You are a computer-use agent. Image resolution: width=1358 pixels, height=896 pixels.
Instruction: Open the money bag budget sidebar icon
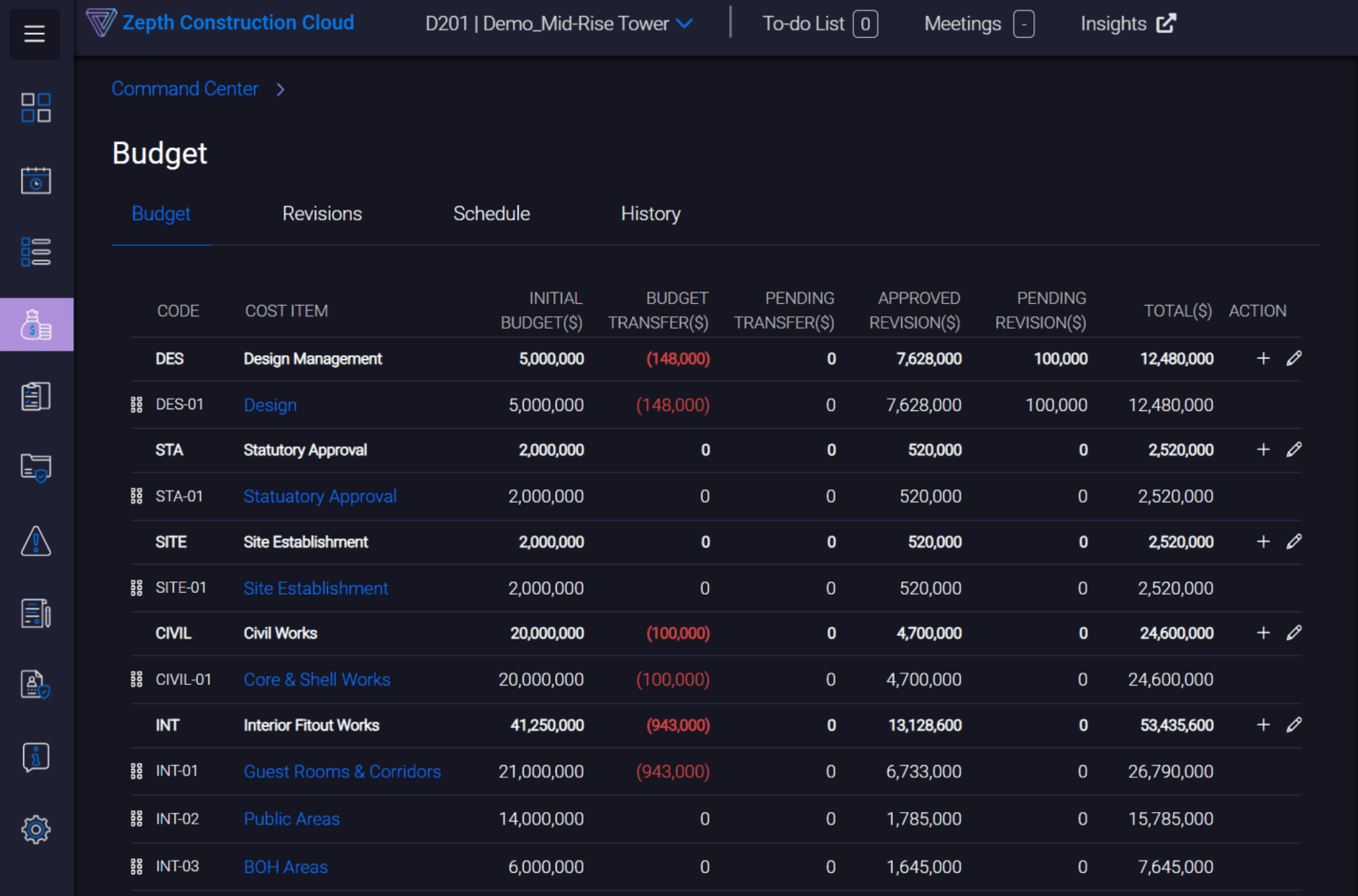coord(36,324)
